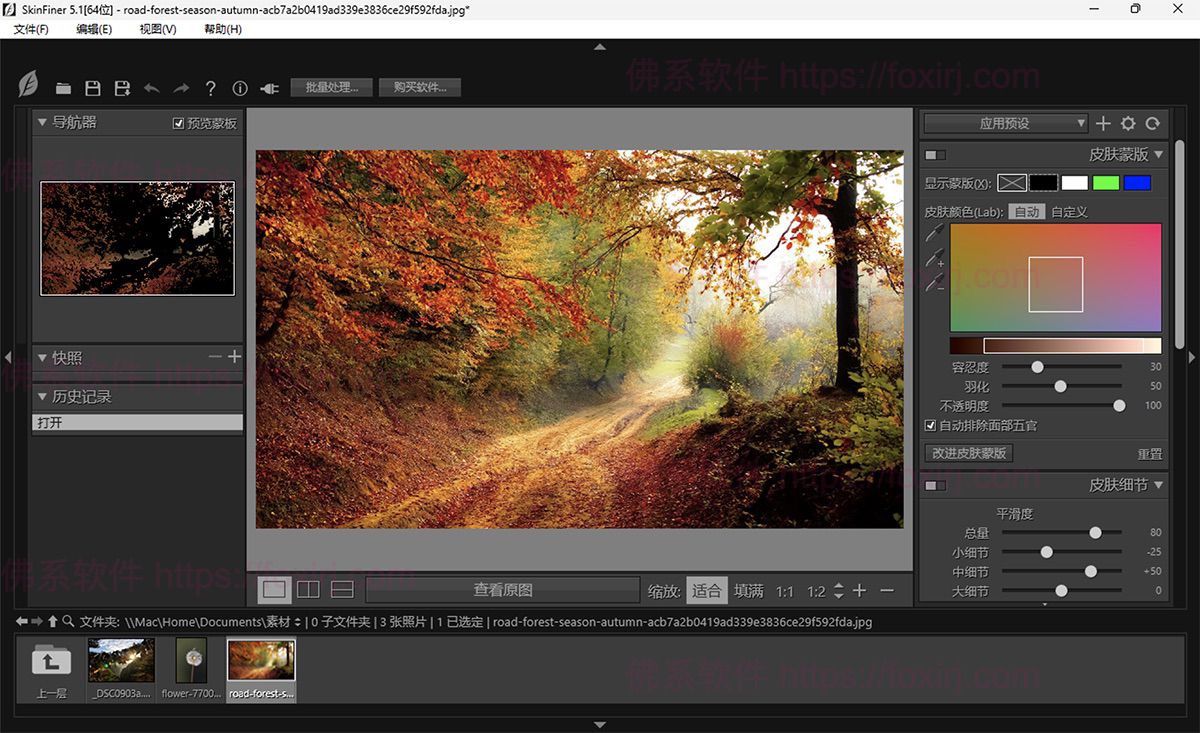Collapse the 导航器 panel

pos(42,123)
